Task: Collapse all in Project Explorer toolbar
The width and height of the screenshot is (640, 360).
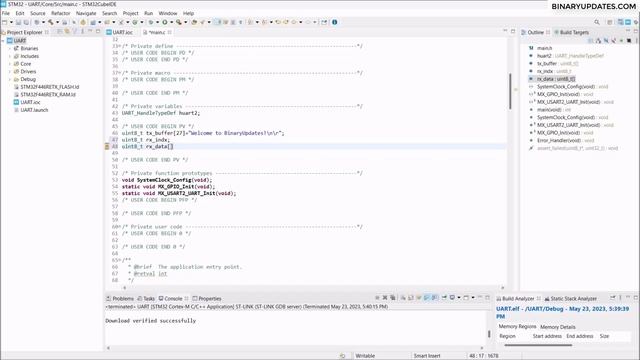Action: [59, 31]
